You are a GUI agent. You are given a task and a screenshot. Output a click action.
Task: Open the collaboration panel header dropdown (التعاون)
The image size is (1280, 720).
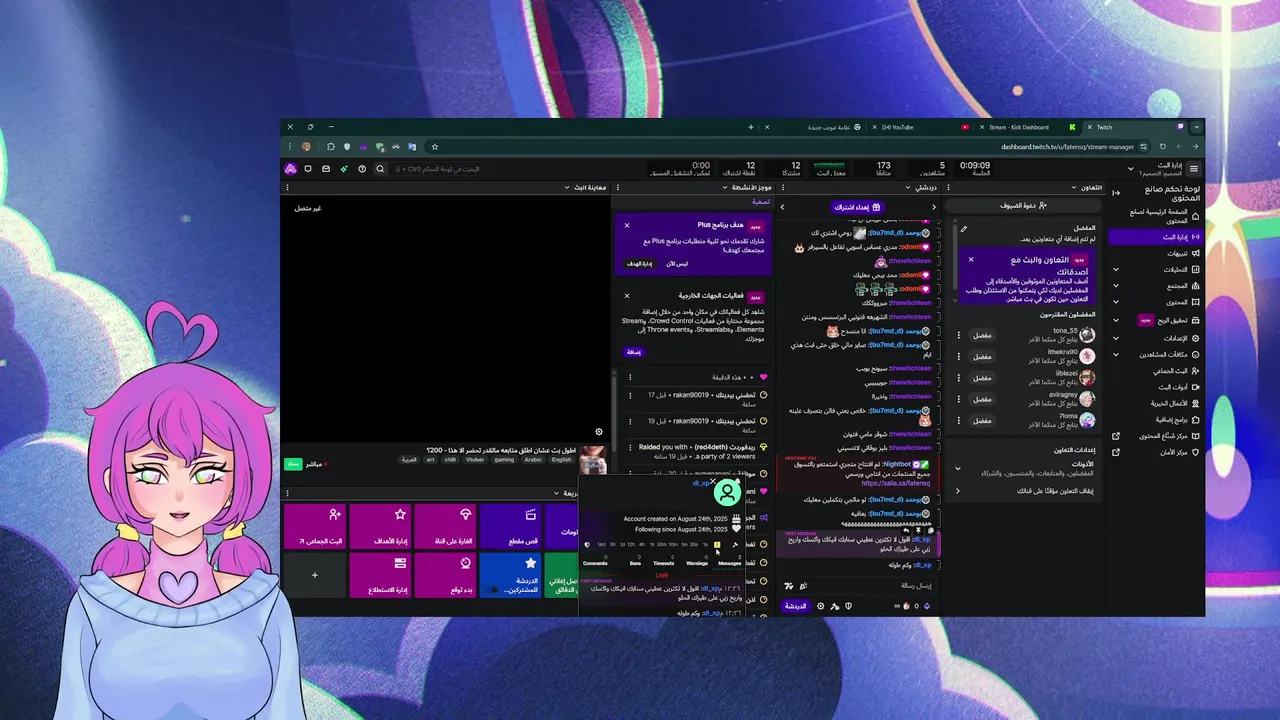[1073, 187]
